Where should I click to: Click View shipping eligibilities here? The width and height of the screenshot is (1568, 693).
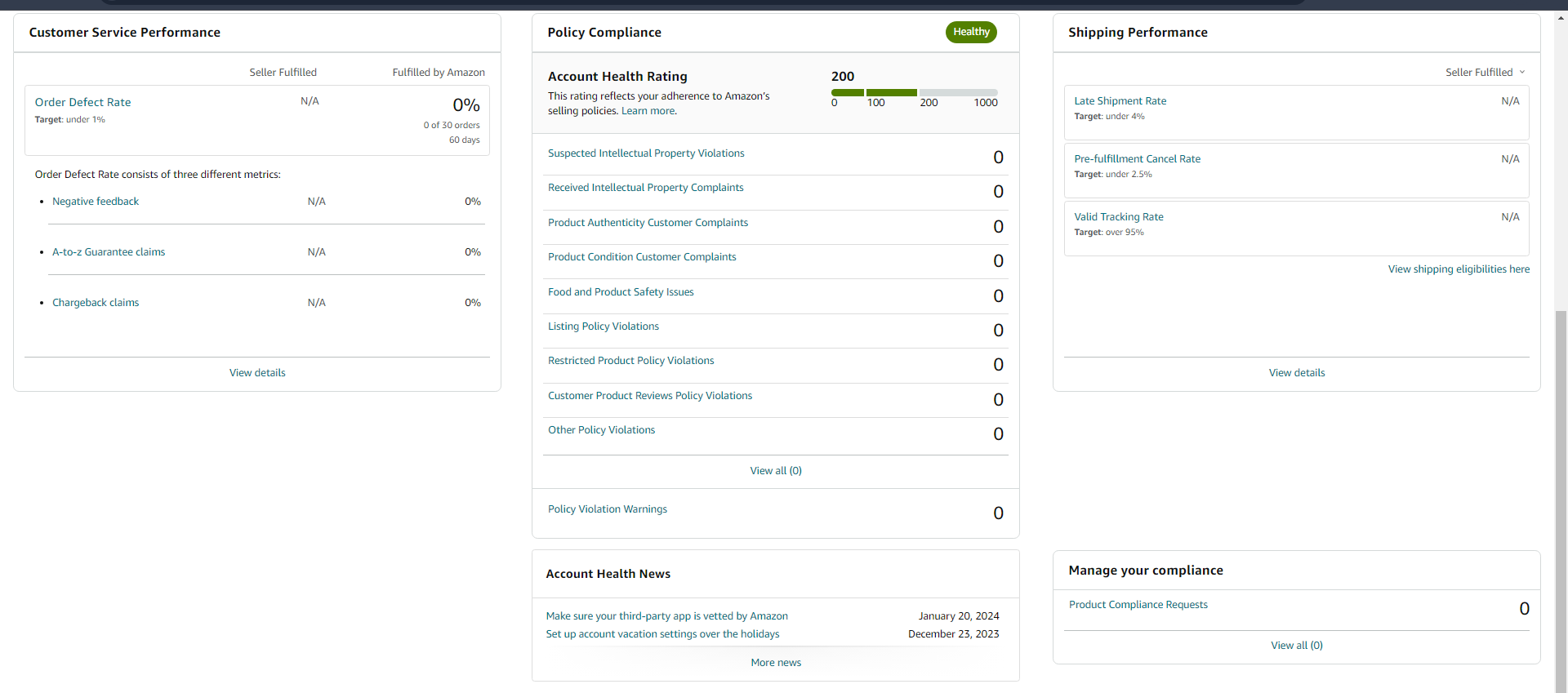[1459, 269]
